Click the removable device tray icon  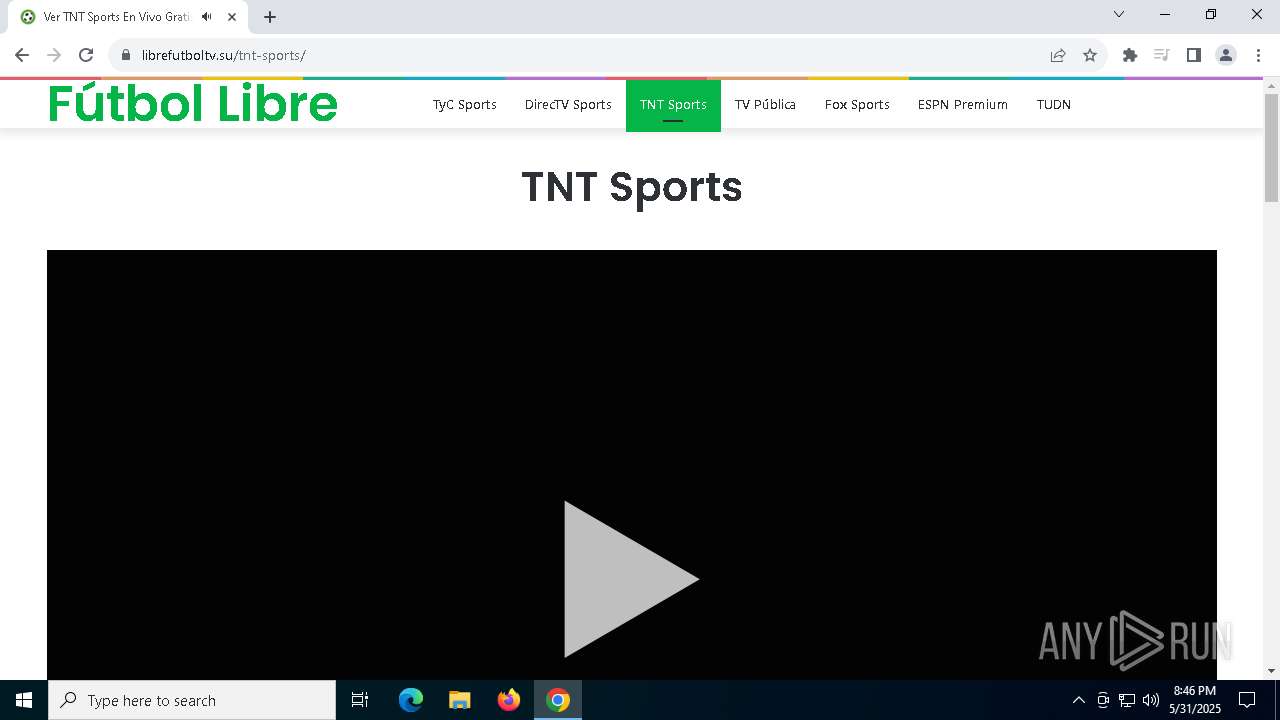pos(1103,700)
